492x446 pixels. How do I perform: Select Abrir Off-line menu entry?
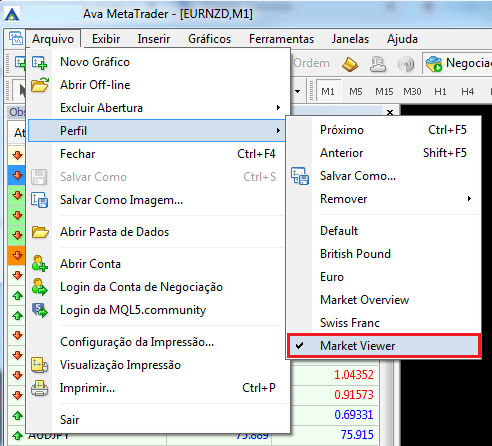(x=157, y=85)
